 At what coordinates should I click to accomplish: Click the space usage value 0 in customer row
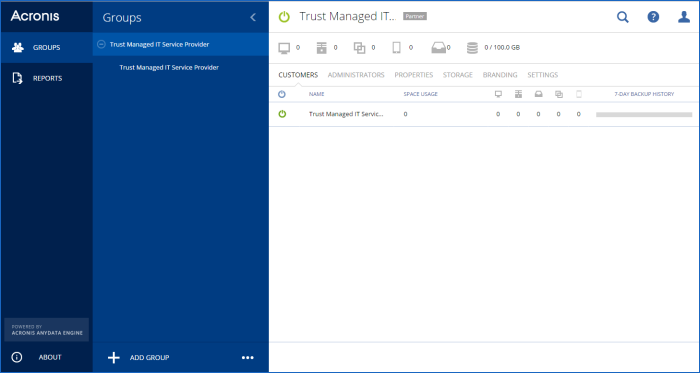[x=405, y=114]
